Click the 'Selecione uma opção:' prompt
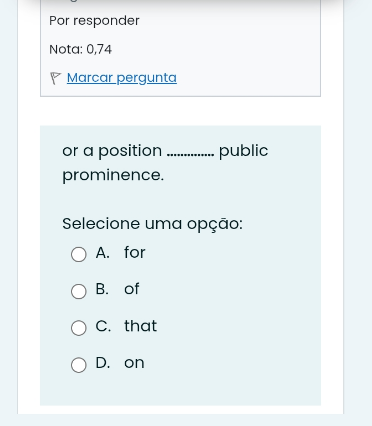372x426 pixels. pos(152,224)
